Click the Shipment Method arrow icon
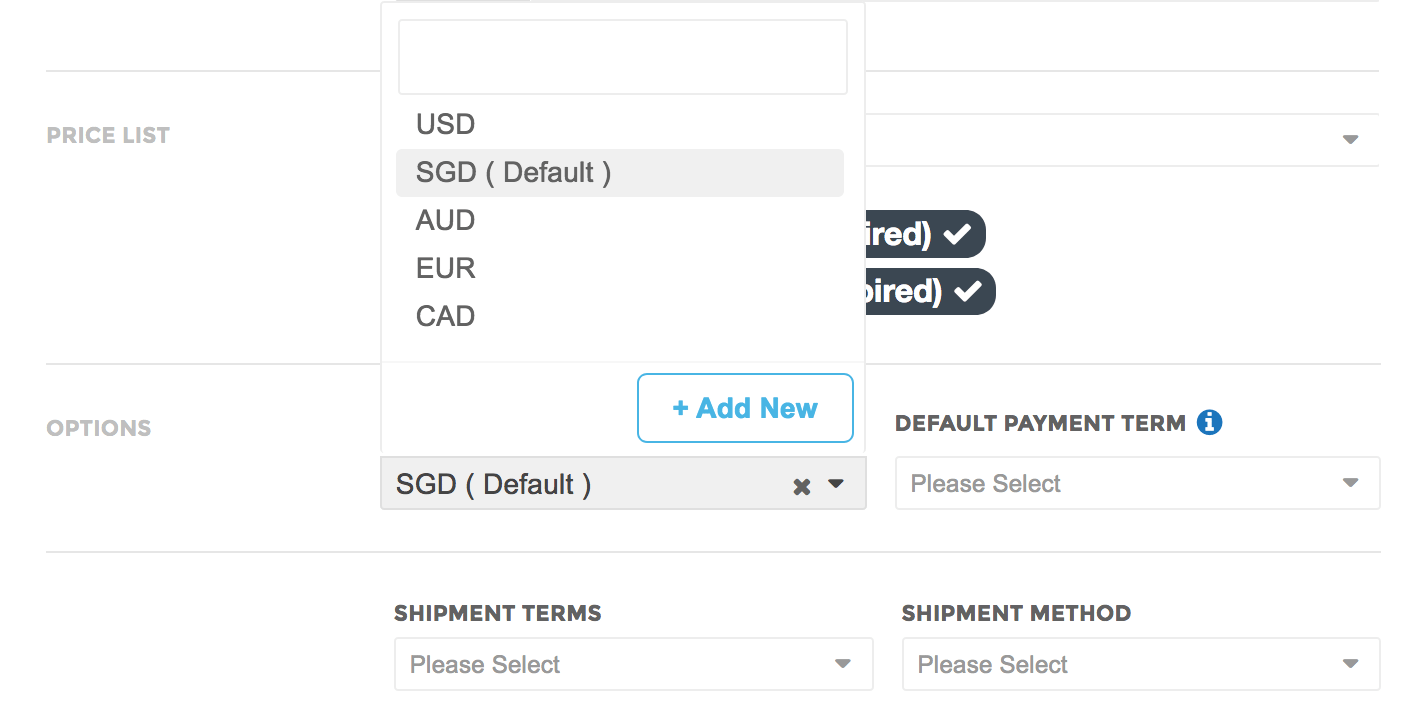 [x=1350, y=664]
